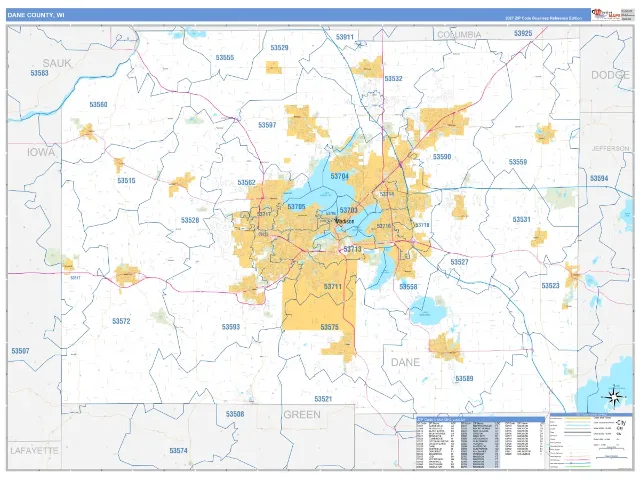Click ZIP code label 53703
This screenshot has width=640, height=480.
click(349, 210)
